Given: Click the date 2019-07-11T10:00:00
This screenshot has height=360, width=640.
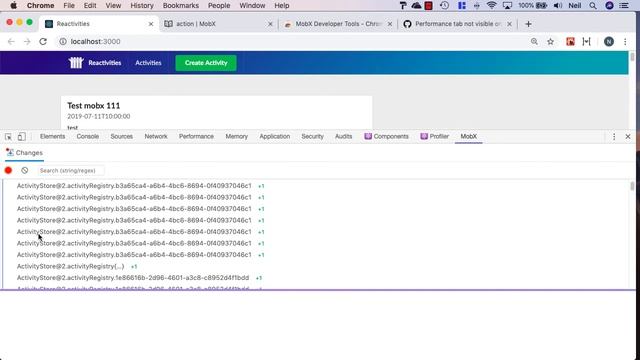Looking at the screenshot, I should 98,116.
